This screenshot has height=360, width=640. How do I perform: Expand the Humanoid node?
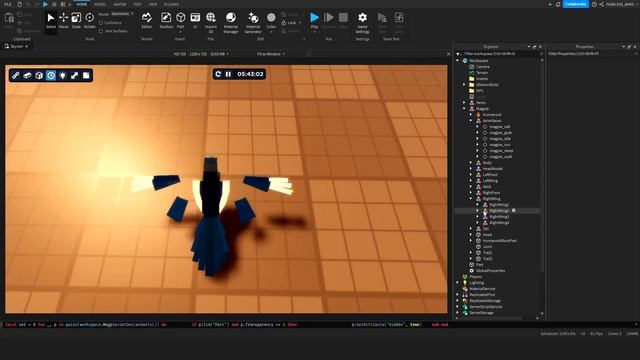pyautogui.click(x=471, y=115)
